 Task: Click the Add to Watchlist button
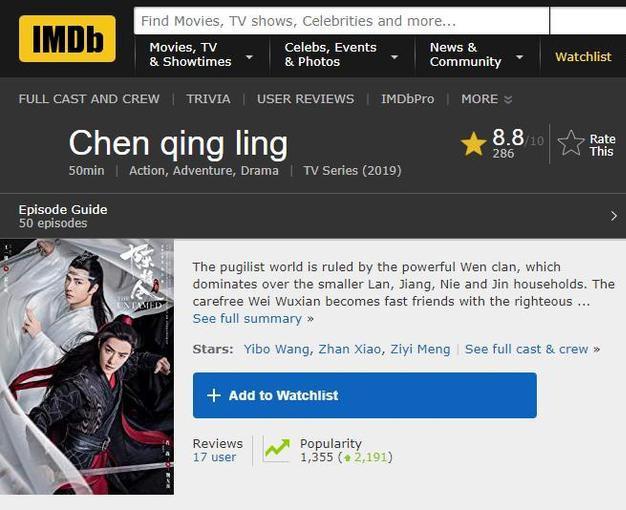click(x=365, y=395)
